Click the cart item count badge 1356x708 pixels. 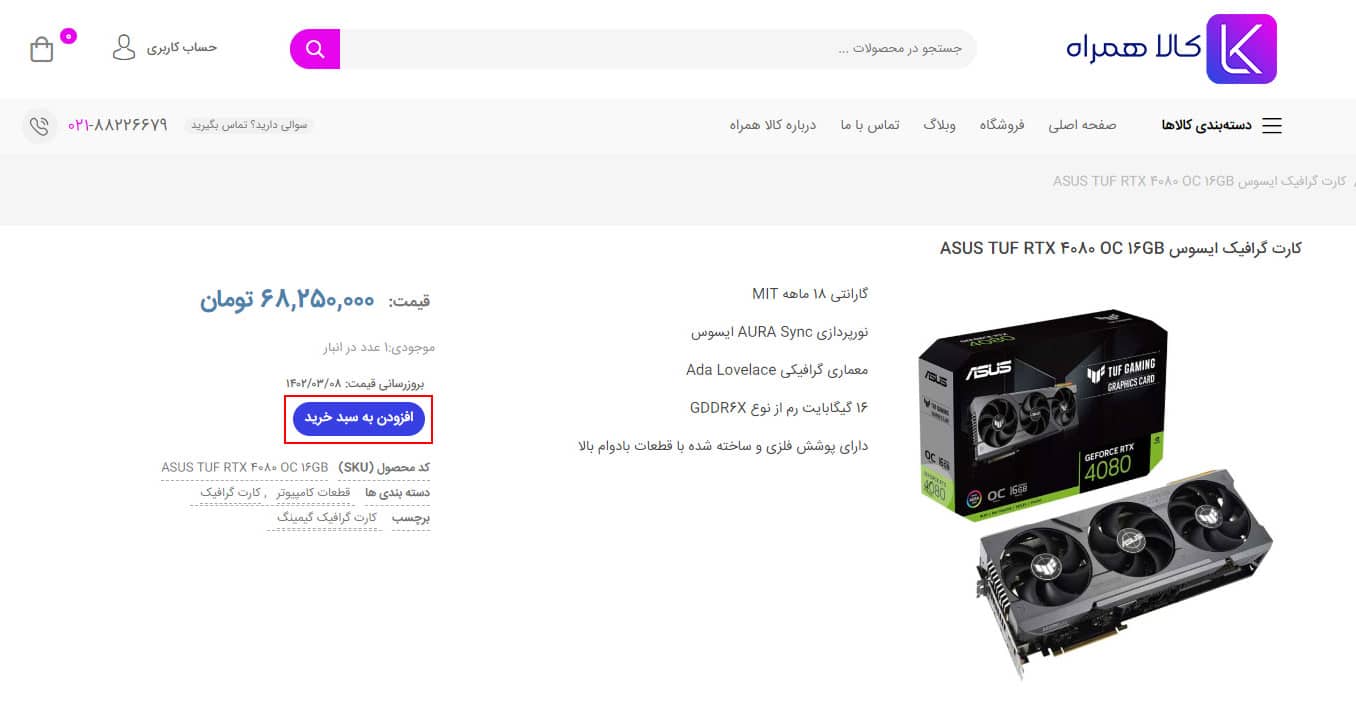pyautogui.click(x=68, y=36)
